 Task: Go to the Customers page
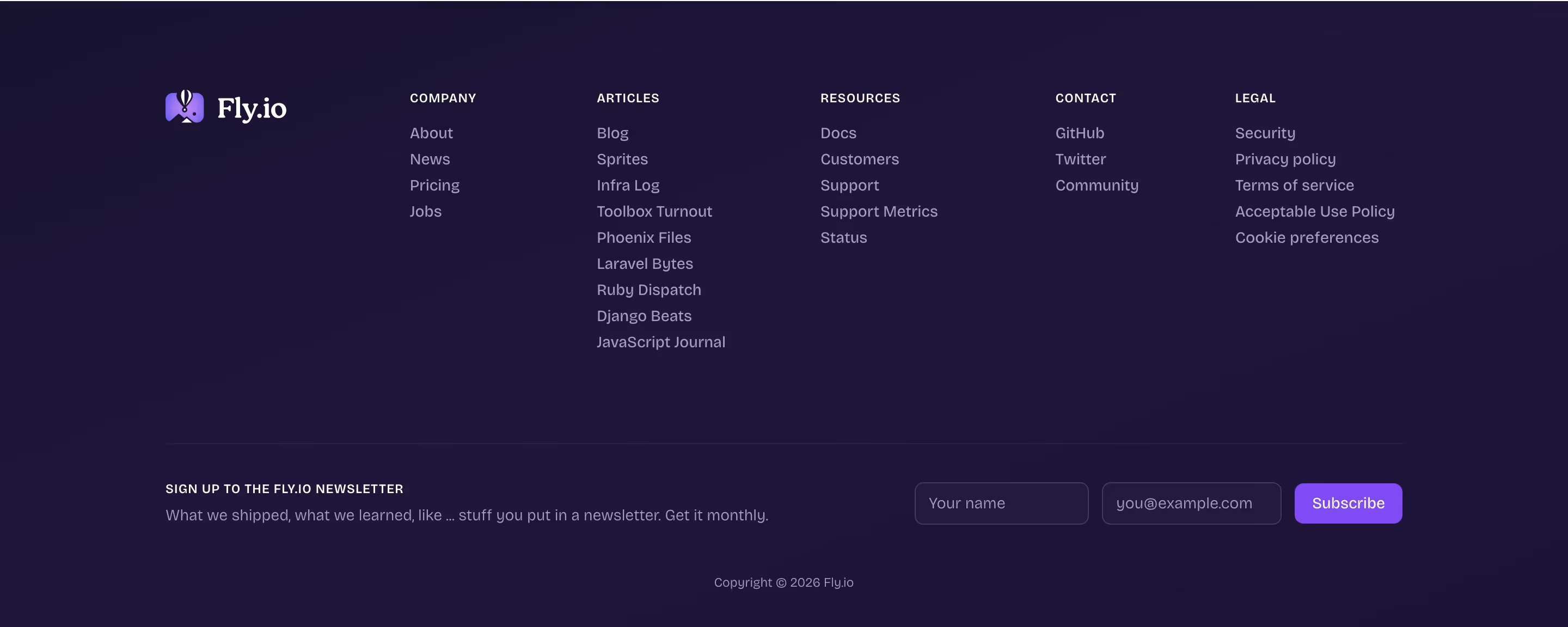(860, 159)
